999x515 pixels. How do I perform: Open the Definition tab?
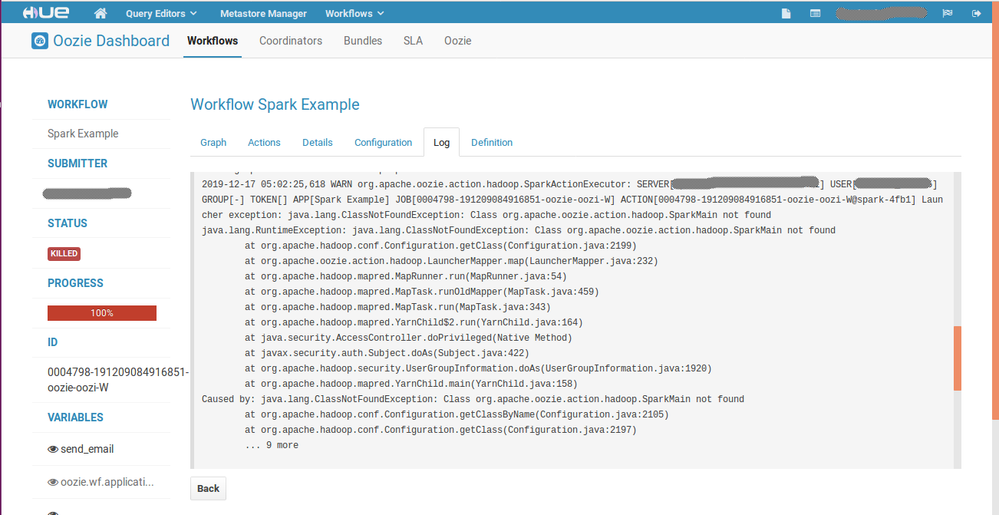(492, 142)
